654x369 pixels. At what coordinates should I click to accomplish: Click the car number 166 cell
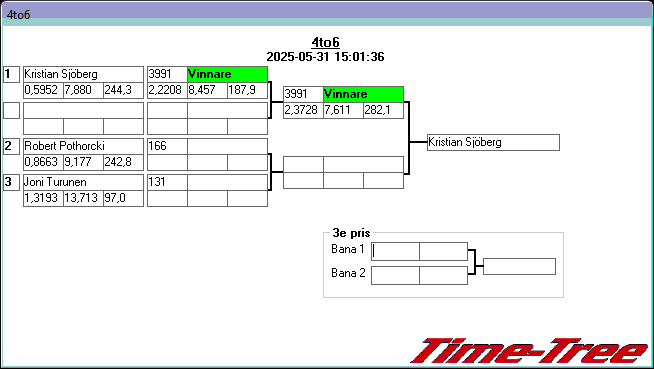coord(167,146)
